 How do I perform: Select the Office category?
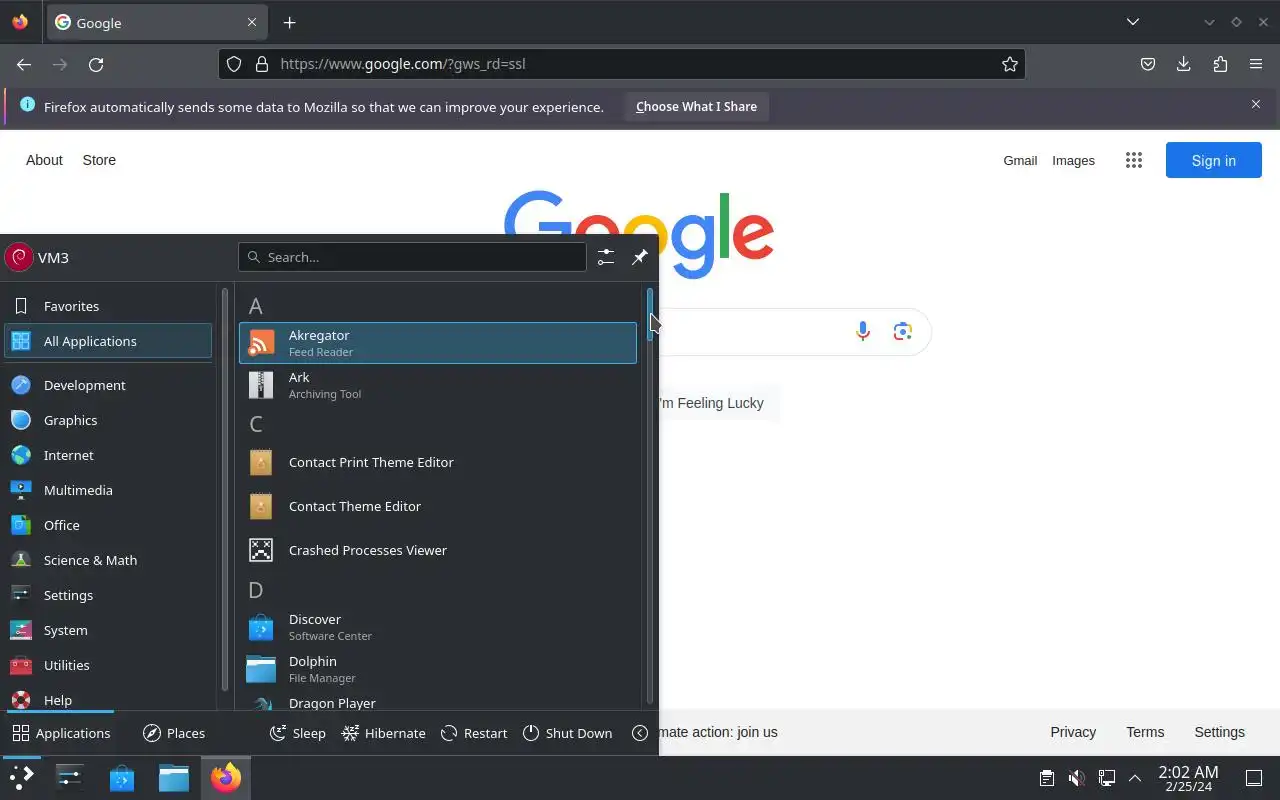click(108, 525)
